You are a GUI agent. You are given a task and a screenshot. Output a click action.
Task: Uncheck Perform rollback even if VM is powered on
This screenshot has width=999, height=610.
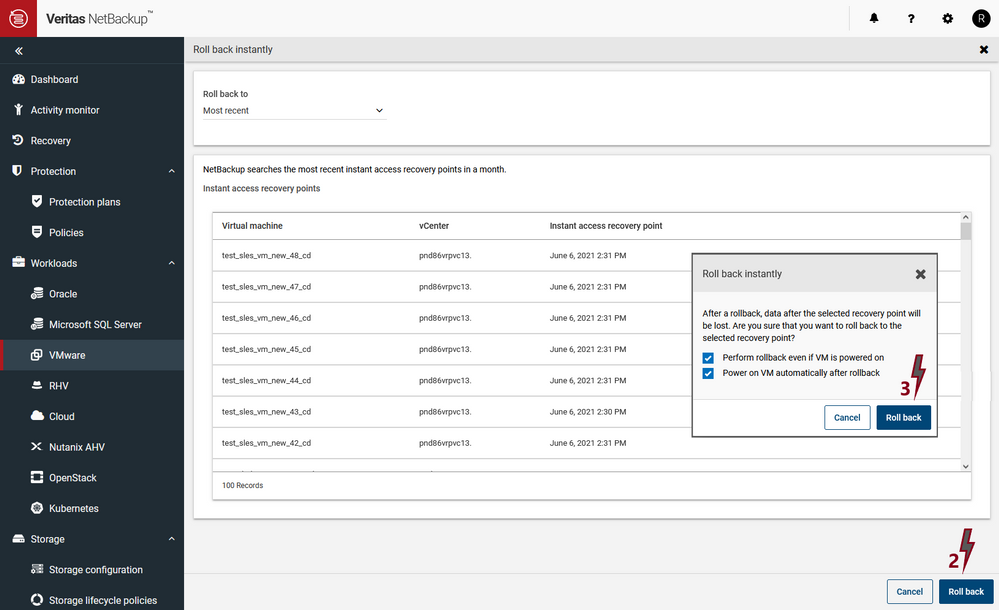[708, 357]
